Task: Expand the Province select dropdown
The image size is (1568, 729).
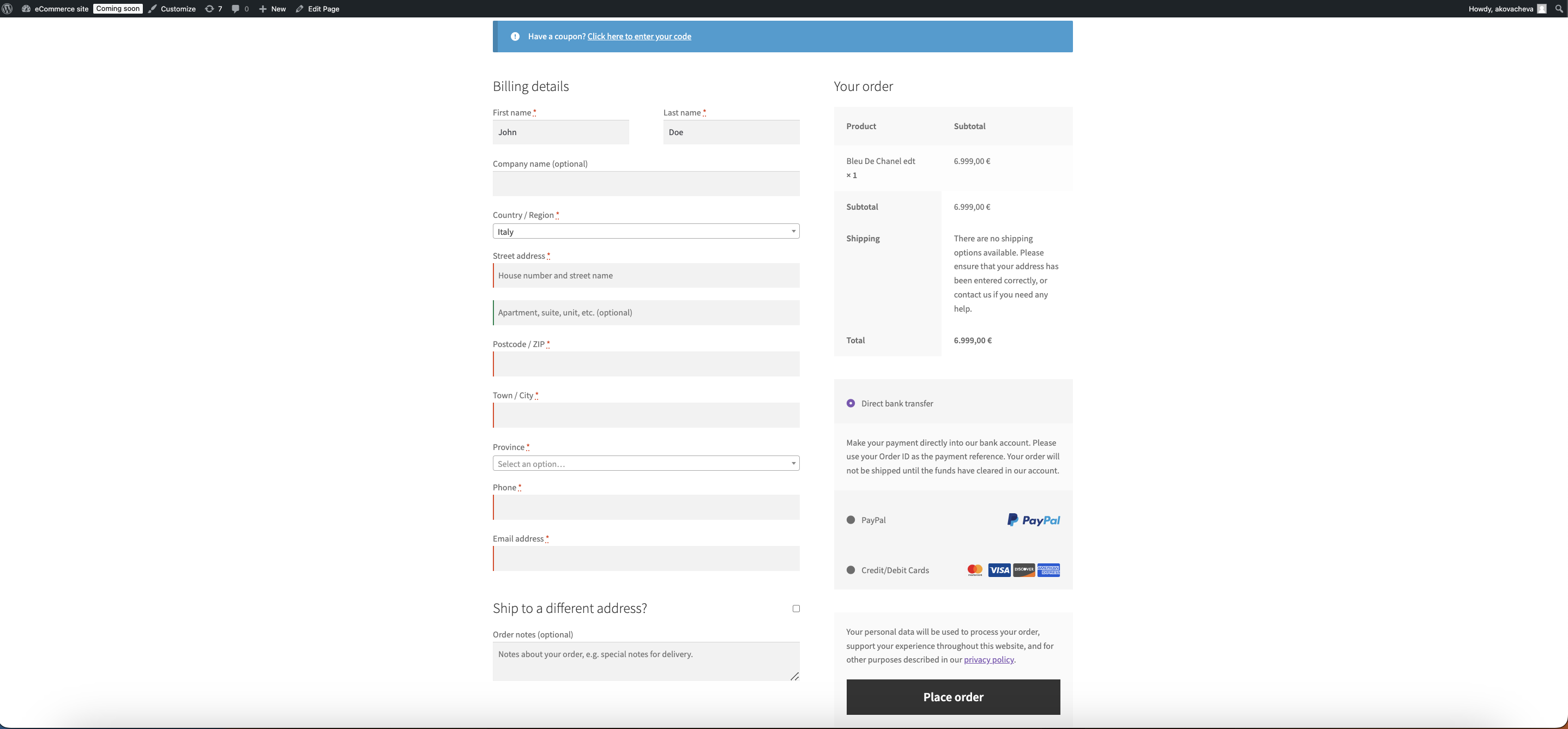Action: coord(645,464)
